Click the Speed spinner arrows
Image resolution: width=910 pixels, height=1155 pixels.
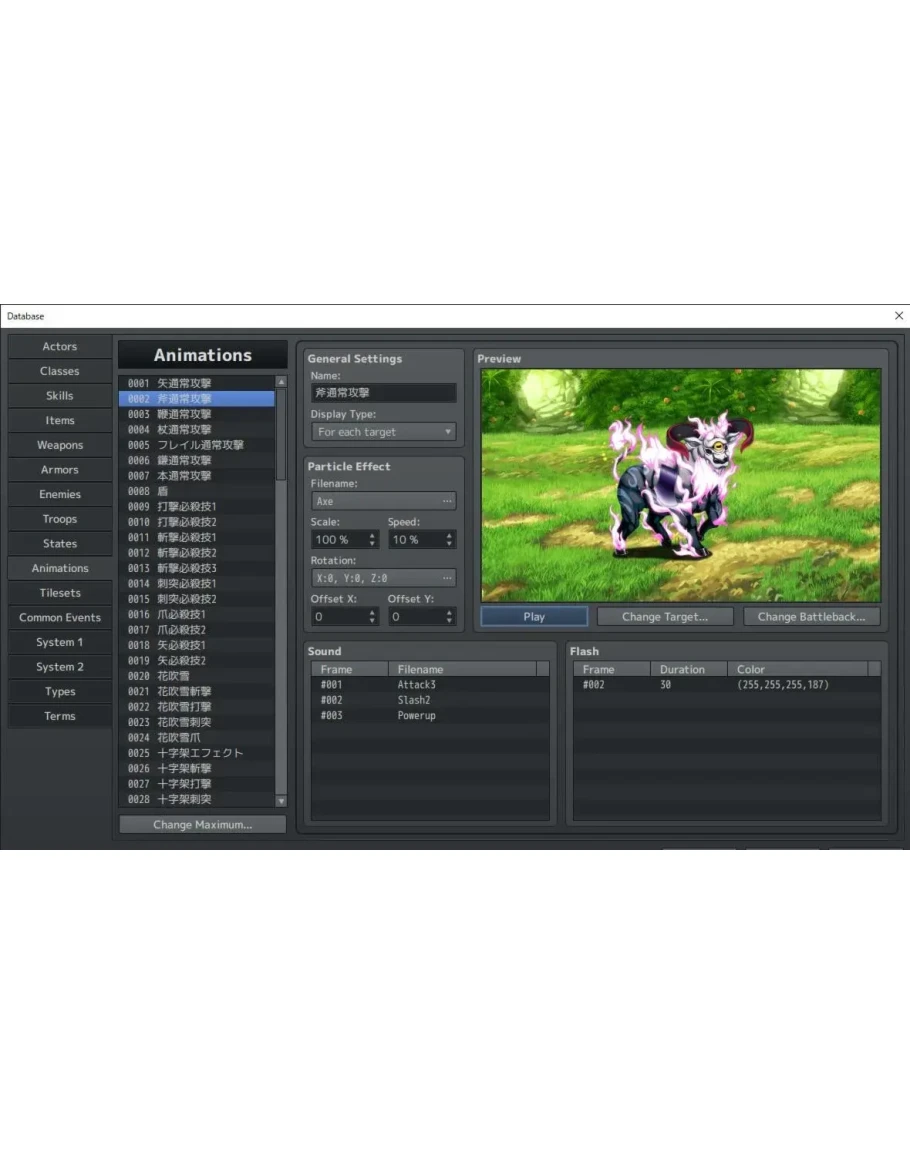pyautogui.click(x=449, y=539)
